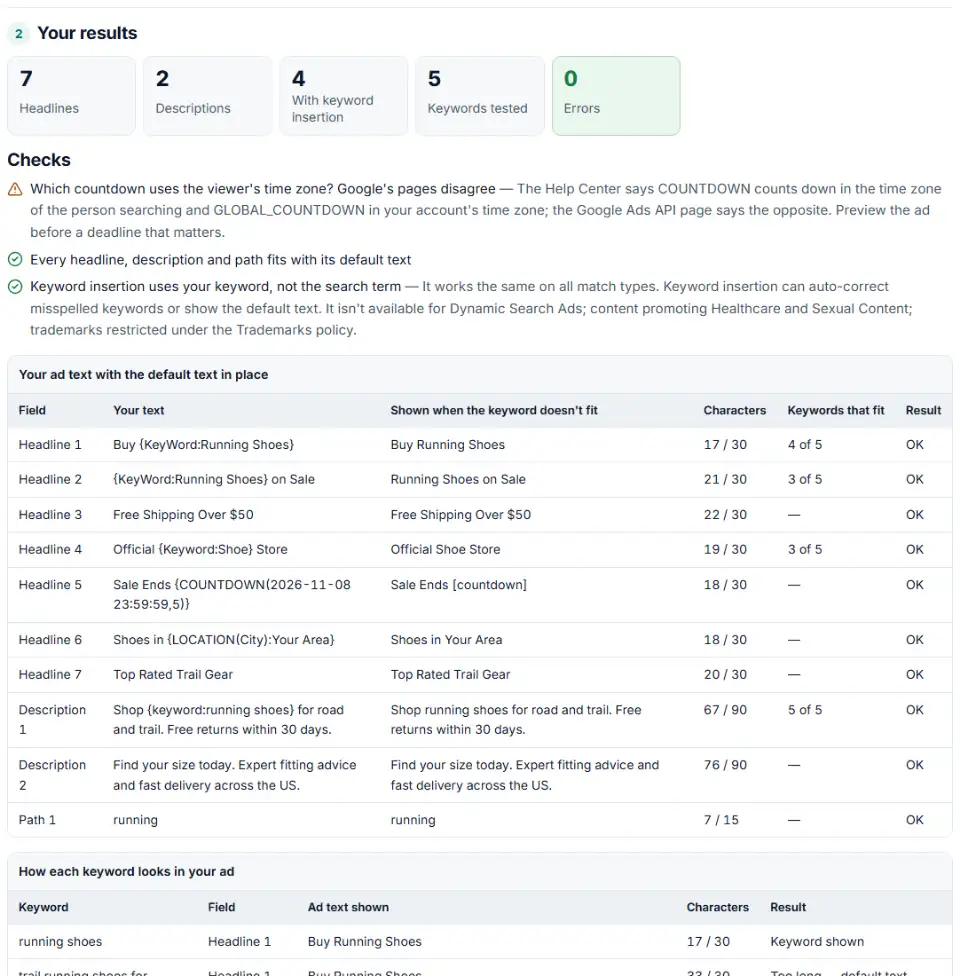Click the 'Ad text shown' column header
960x976 pixels.
pyautogui.click(x=348, y=908)
